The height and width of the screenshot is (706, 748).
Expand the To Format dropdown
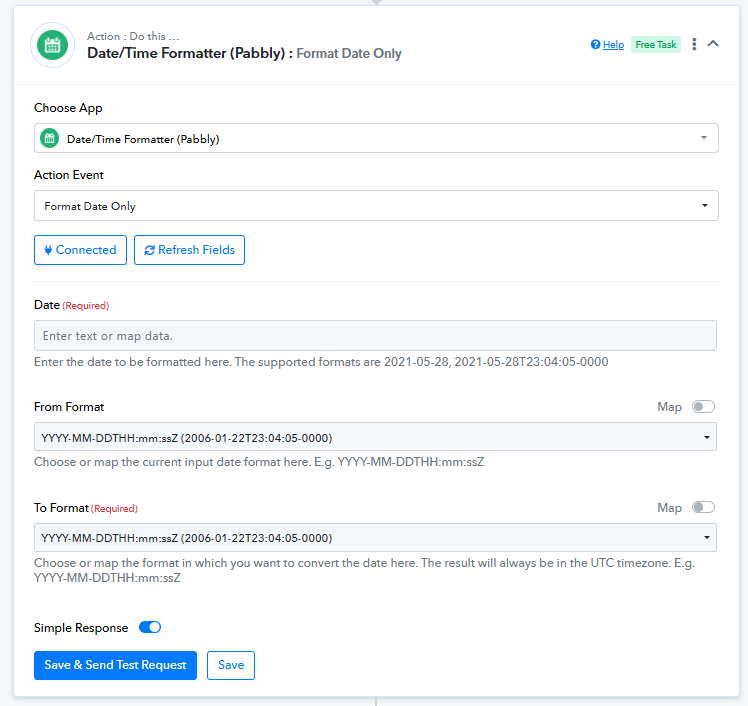pyautogui.click(x=375, y=538)
